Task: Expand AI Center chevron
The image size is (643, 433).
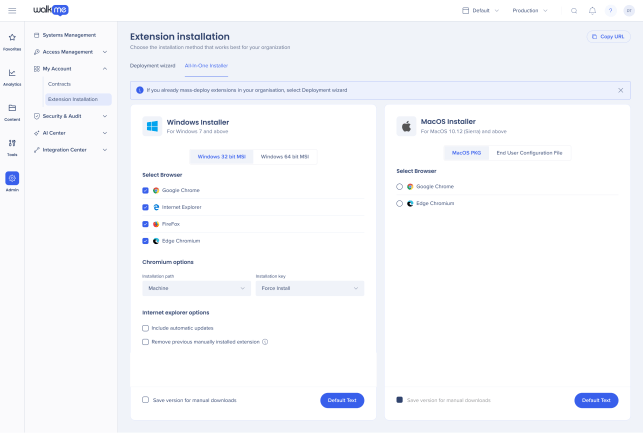Action: click(105, 133)
